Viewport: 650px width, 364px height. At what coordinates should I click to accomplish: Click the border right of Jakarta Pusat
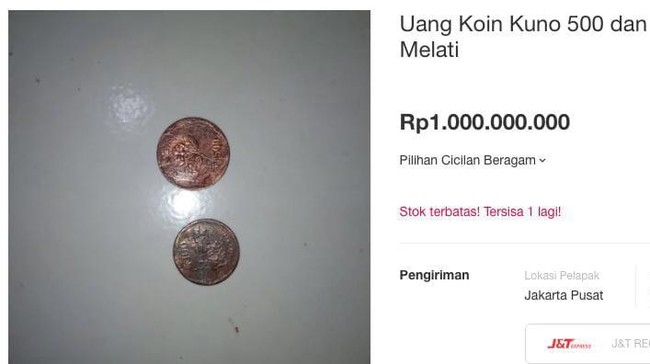(x=635, y=286)
